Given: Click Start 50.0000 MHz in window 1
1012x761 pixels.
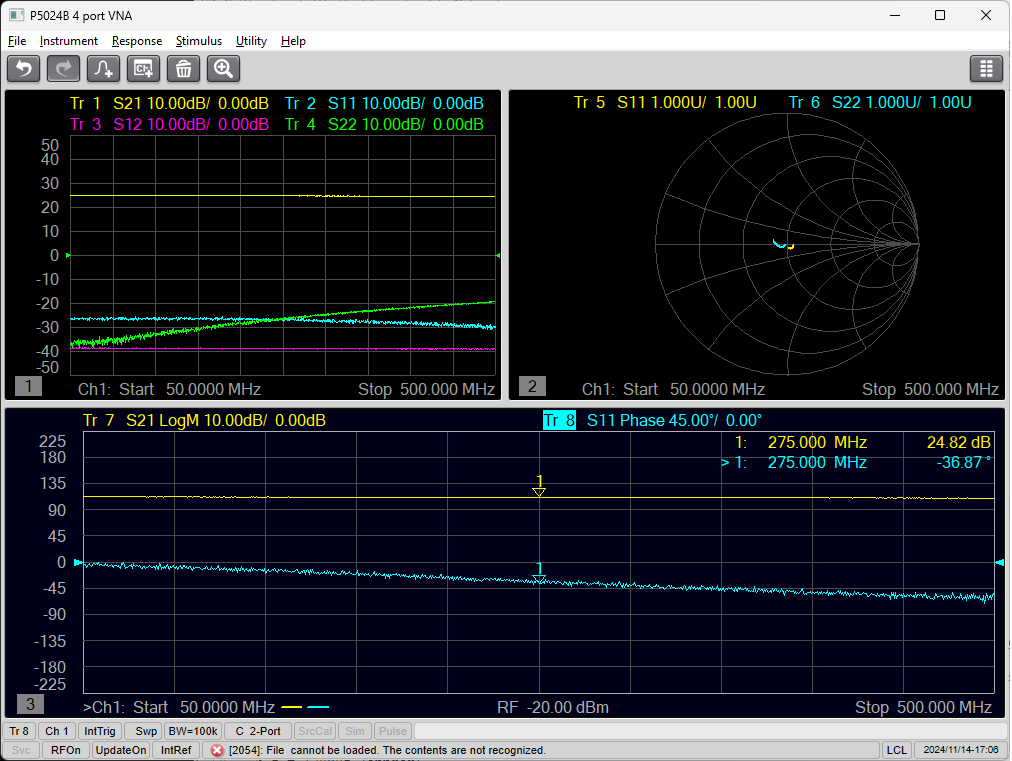Looking at the screenshot, I should (x=190, y=389).
